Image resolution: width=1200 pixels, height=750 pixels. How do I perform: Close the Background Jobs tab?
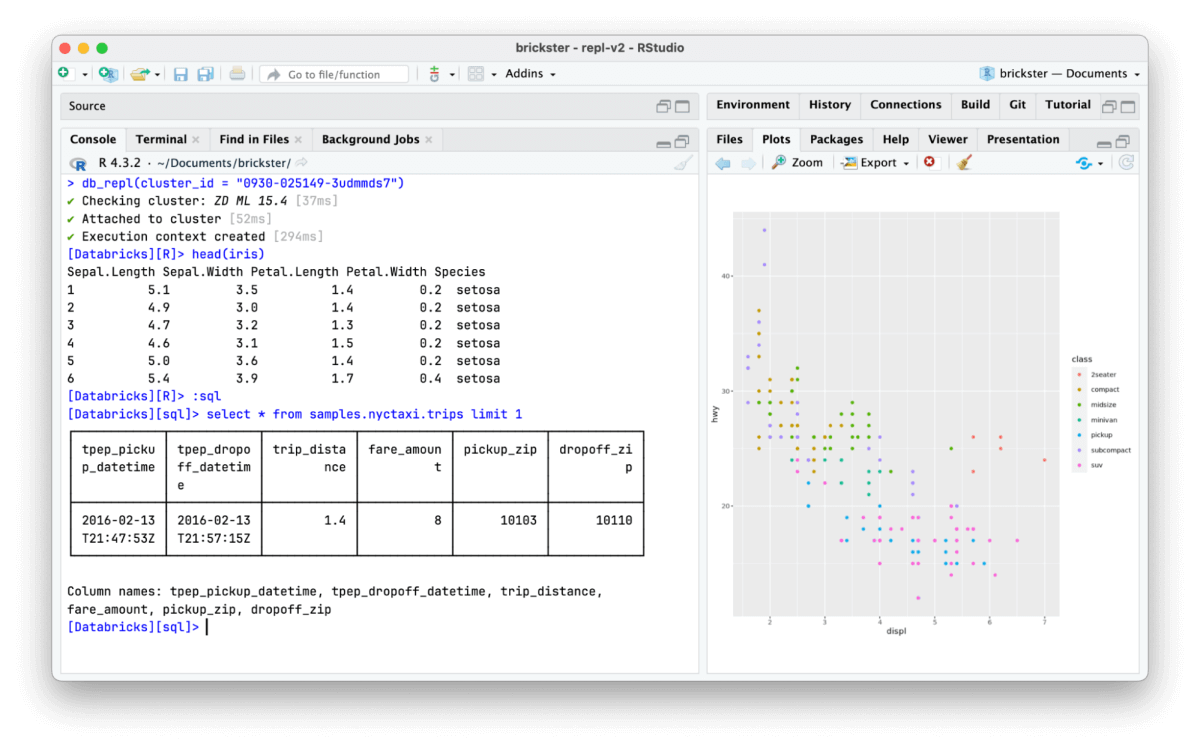[429, 140]
